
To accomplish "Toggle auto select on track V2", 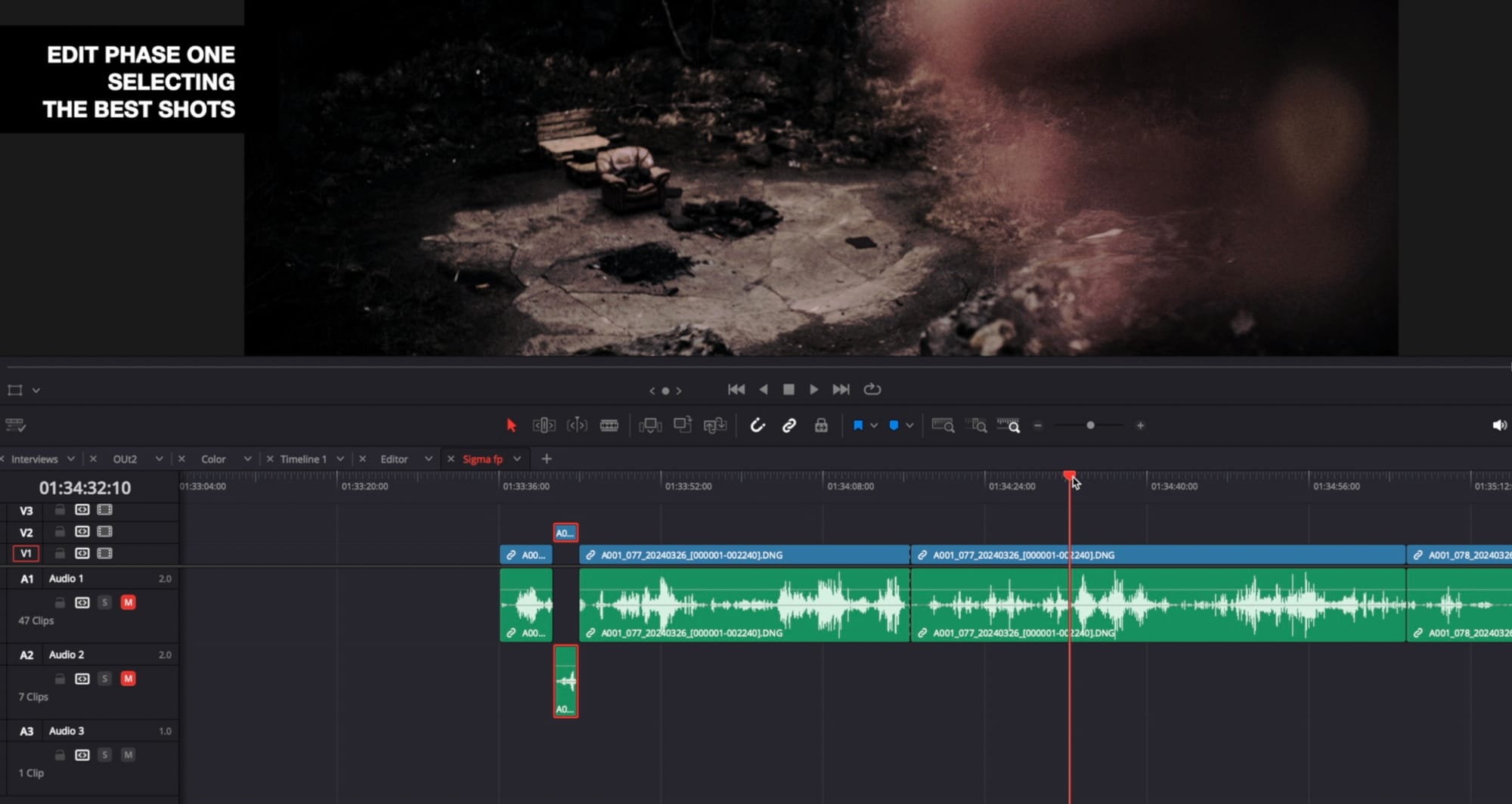I will click(82, 532).
